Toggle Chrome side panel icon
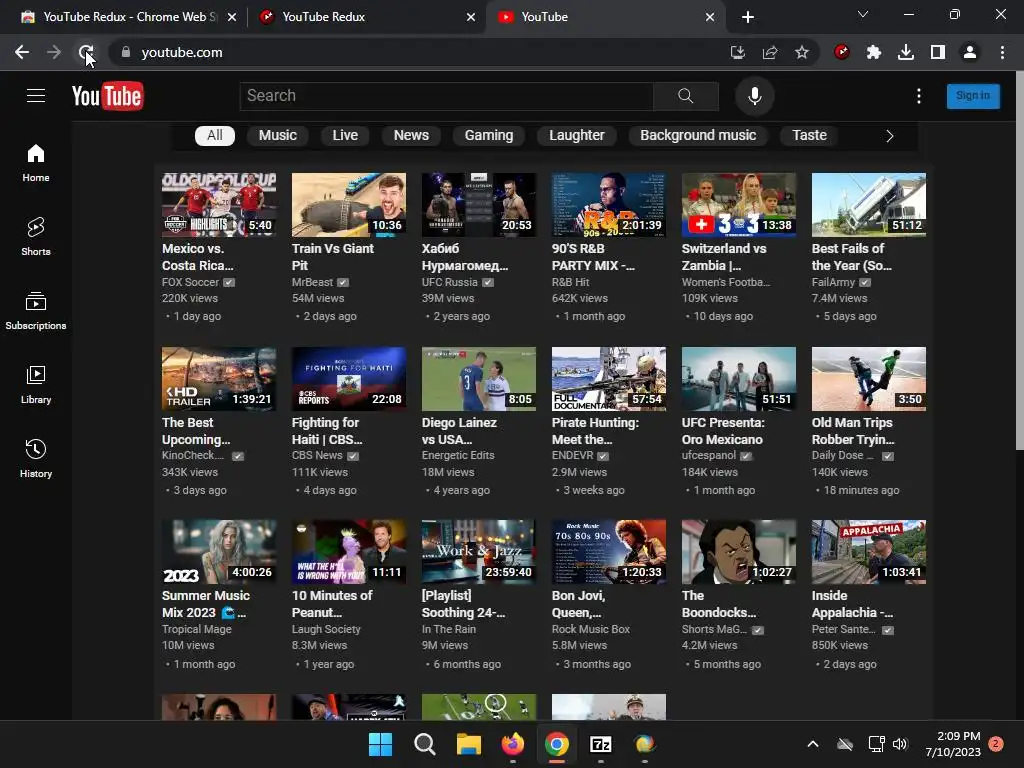This screenshot has height=768, width=1024. (938, 52)
